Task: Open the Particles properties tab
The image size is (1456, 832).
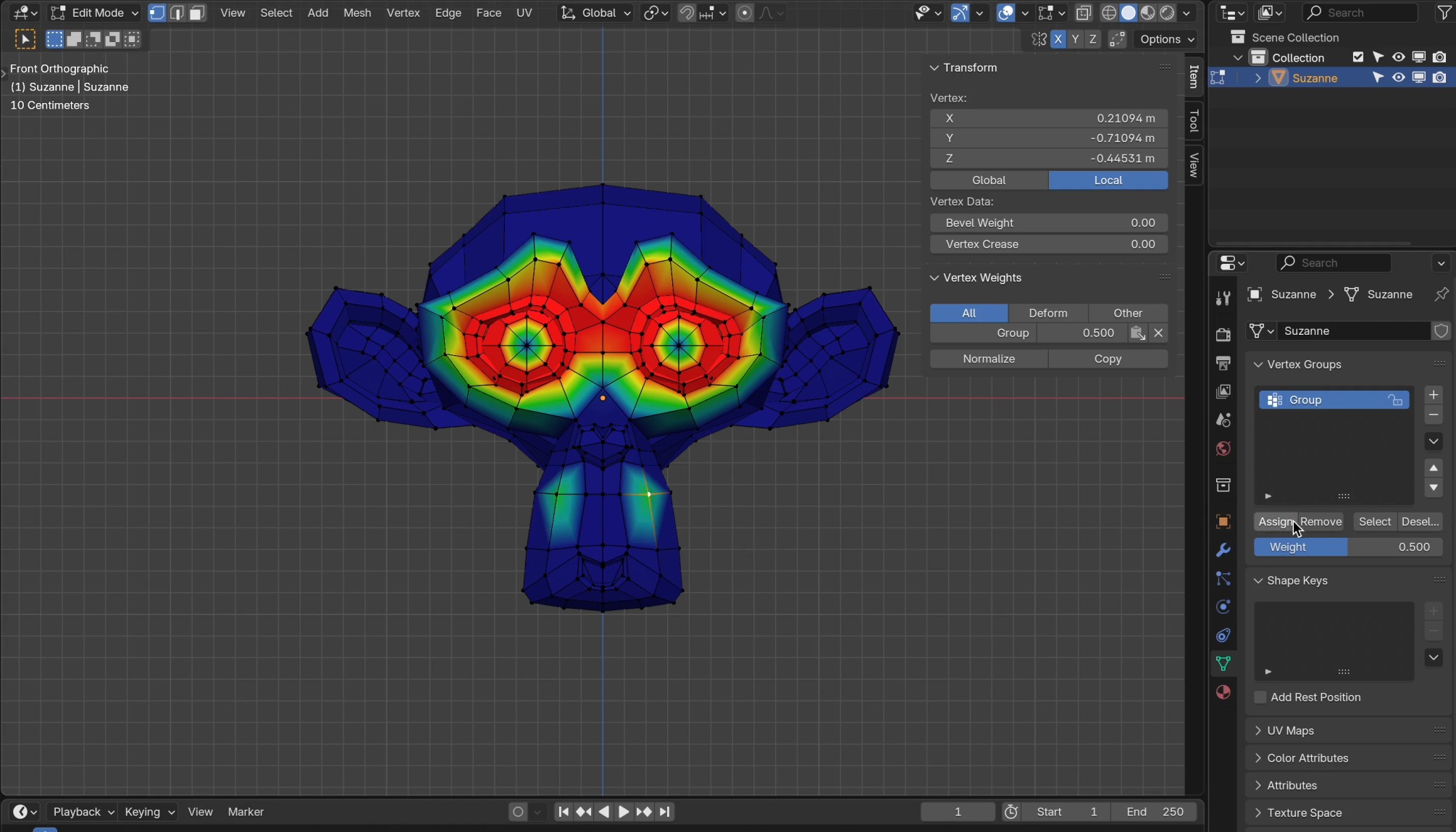Action: point(1223,578)
